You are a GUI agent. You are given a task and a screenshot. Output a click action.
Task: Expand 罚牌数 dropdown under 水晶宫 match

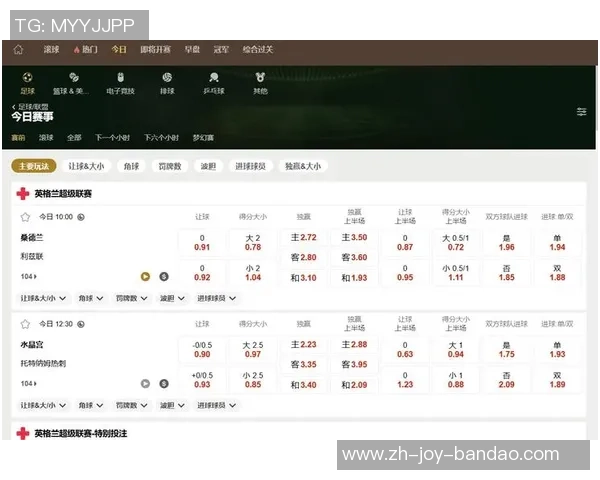point(131,405)
